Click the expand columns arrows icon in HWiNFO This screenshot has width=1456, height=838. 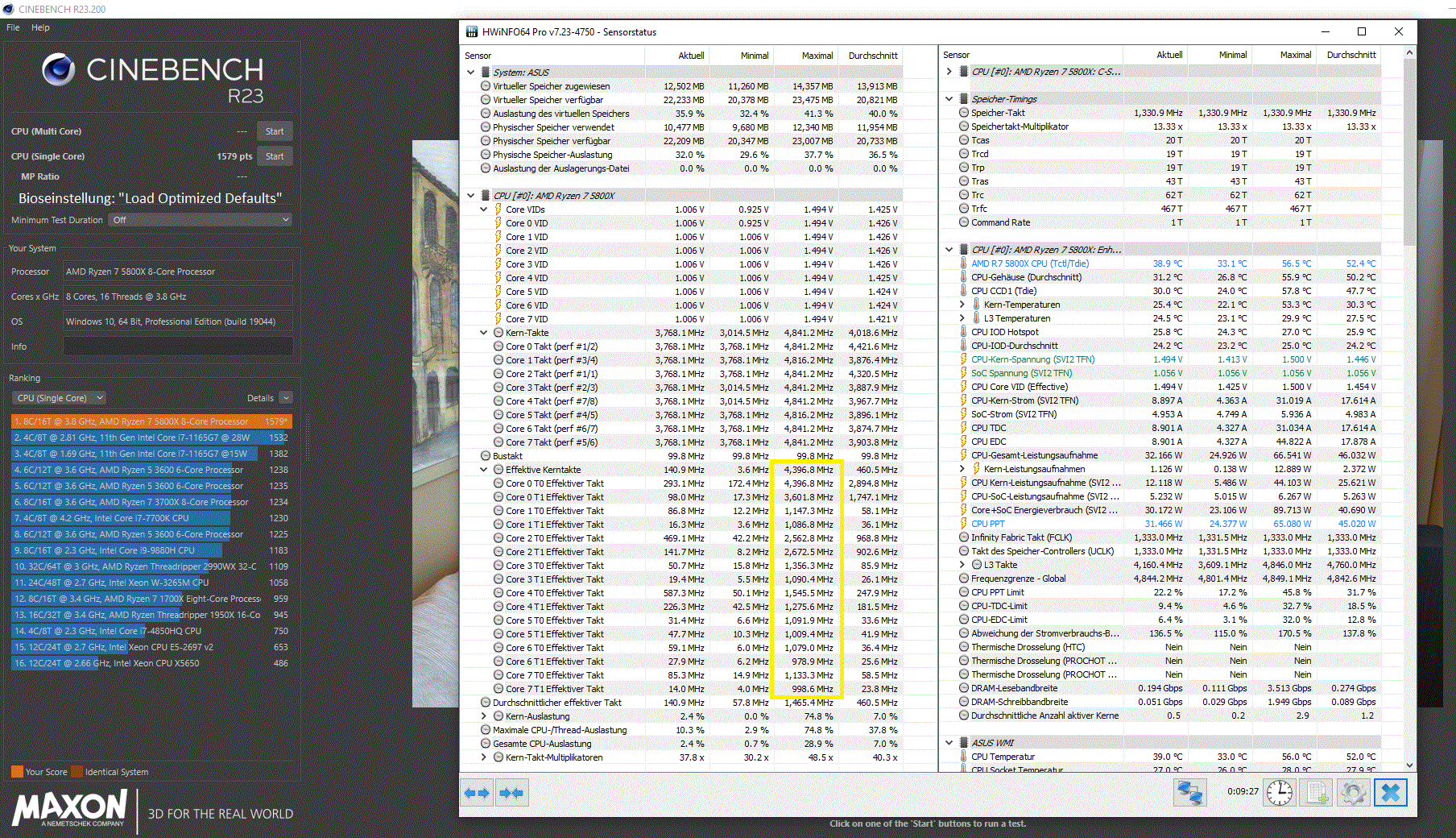pyautogui.click(x=477, y=793)
